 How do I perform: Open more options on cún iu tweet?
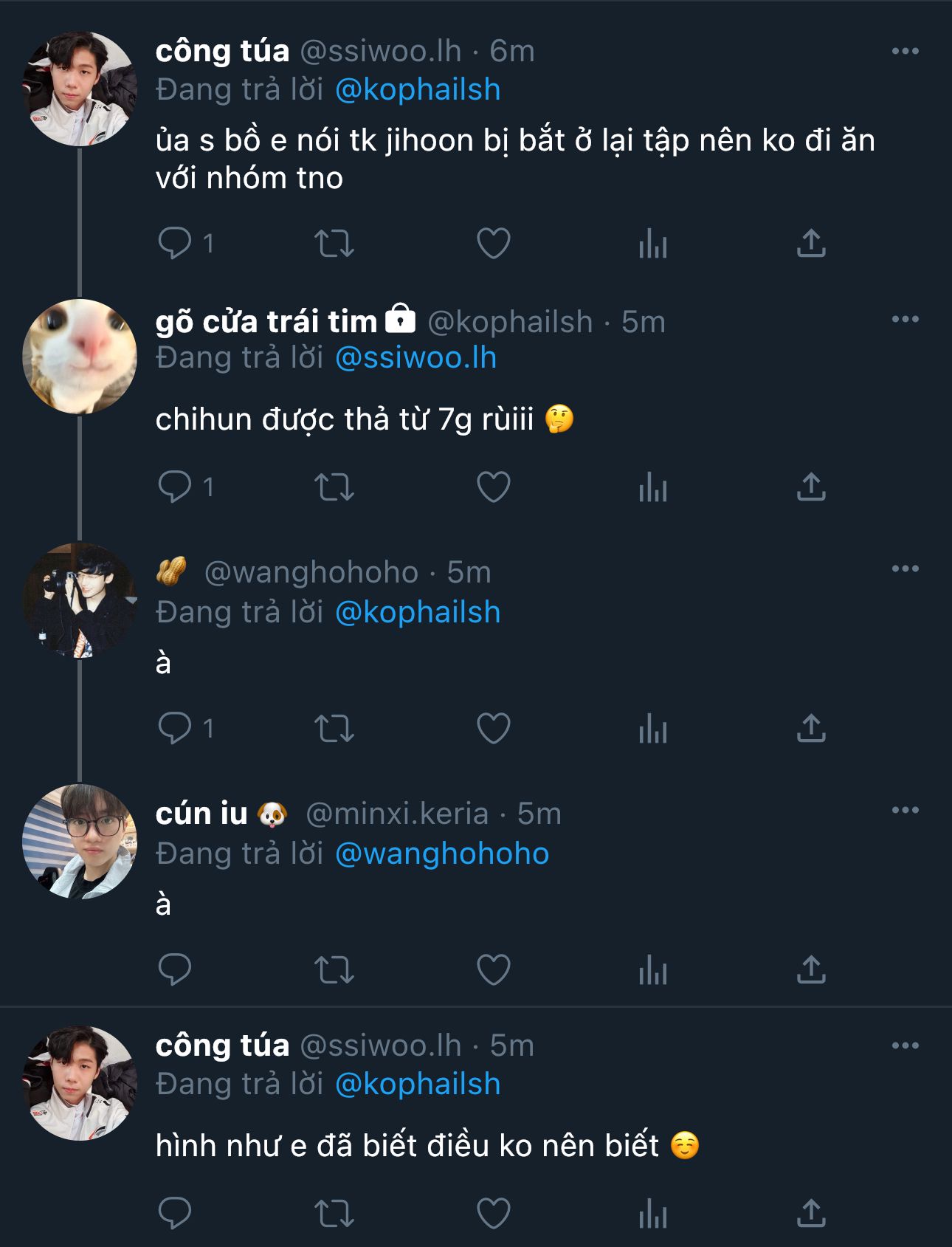pos(905,810)
